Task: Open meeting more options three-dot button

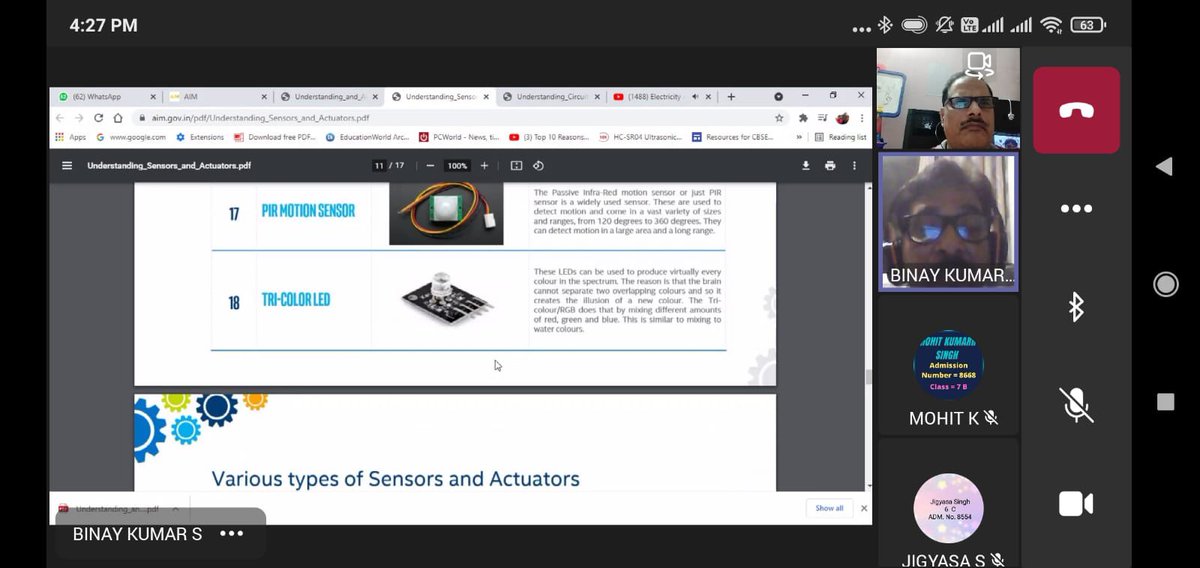Action: [x=1076, y=209]
